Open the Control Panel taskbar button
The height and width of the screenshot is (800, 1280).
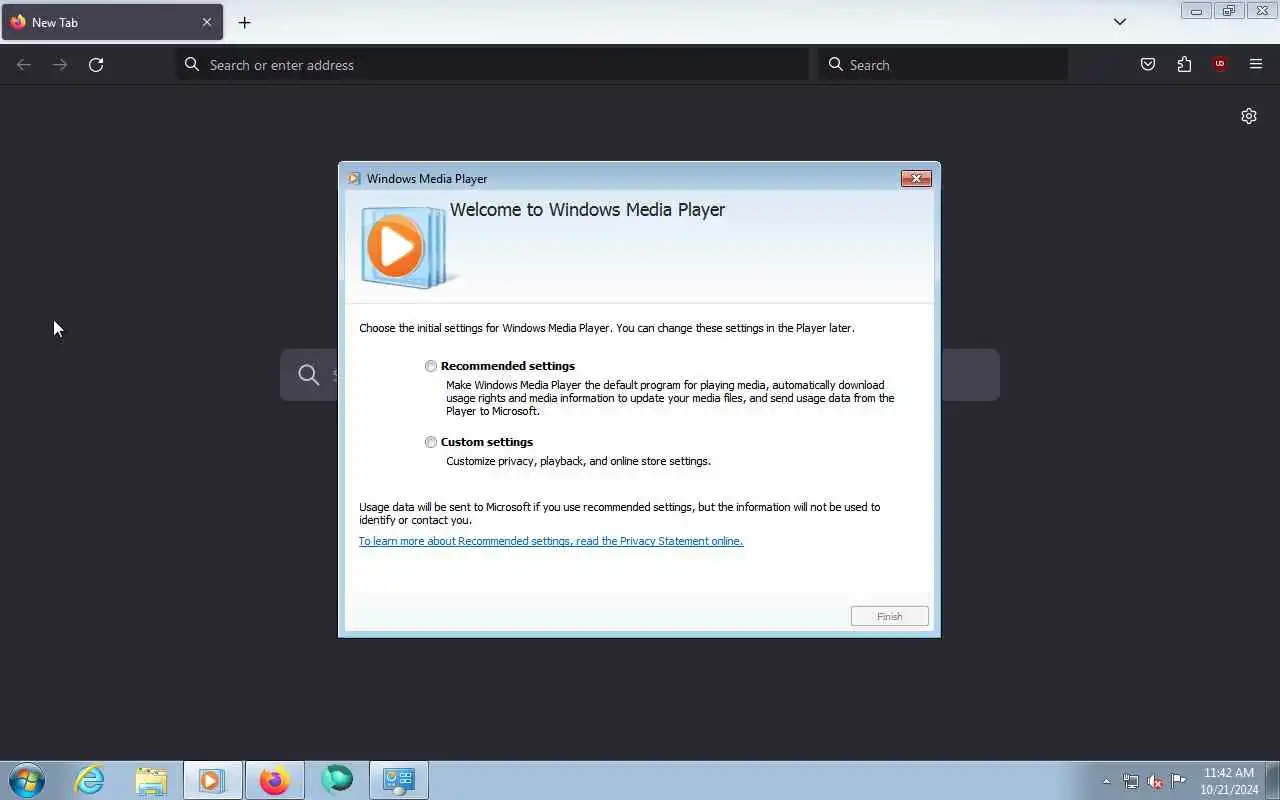[x=399, y=780]
